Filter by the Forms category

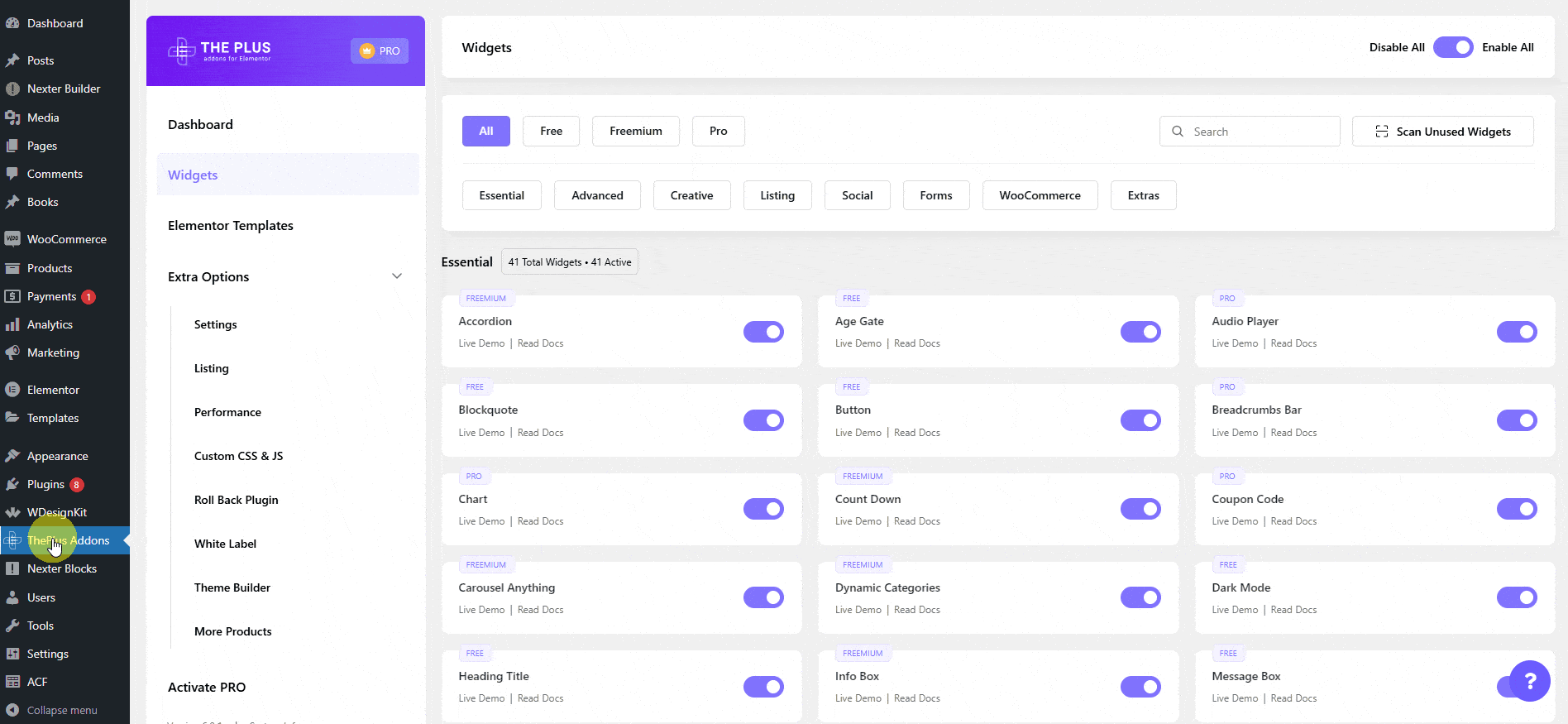(936, 195)
